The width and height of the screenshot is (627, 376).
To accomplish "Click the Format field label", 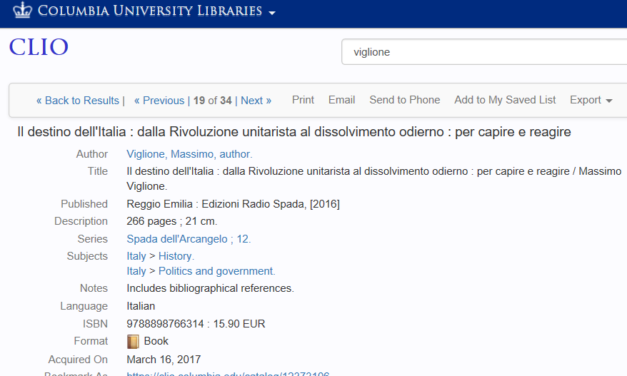I will [x=91, y=341].
